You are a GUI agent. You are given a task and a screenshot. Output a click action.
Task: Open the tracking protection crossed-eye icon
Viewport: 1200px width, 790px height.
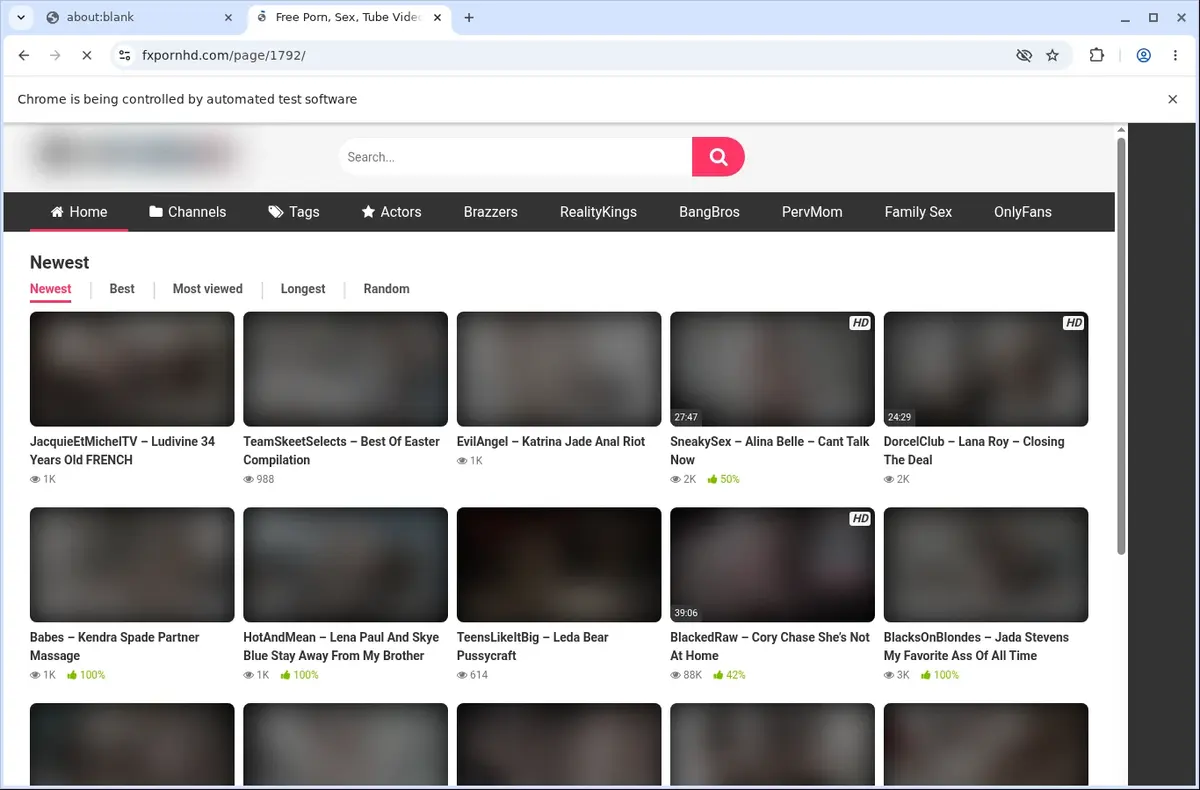1023,56
